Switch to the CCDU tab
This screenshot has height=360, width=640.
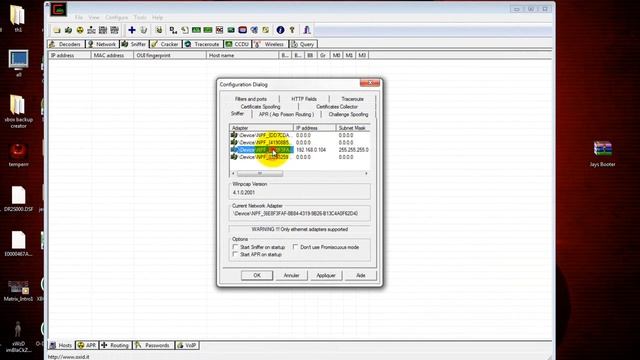[237, 44]
